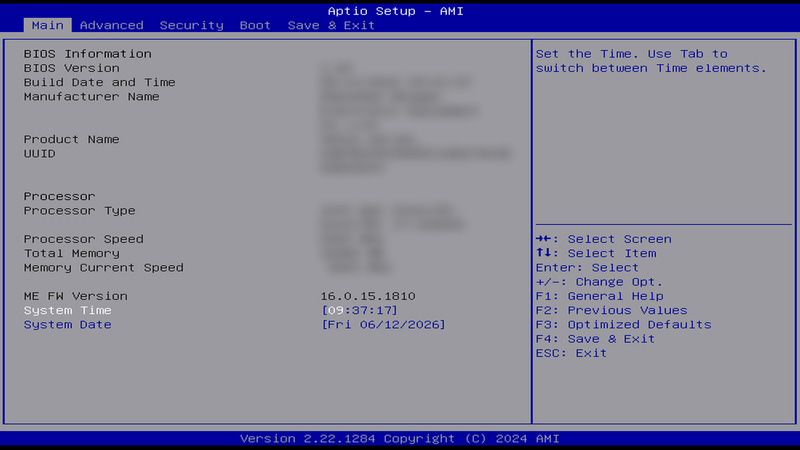The image size is (800, 450).
Task: Click the ESC: Exit hint
Action: [571, 354]
